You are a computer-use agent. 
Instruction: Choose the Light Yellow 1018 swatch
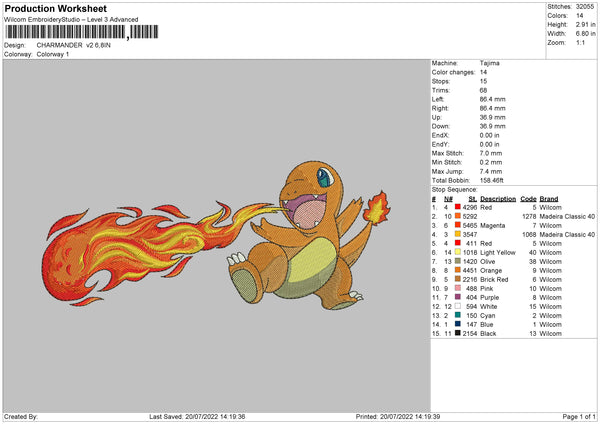click(458, 252)
